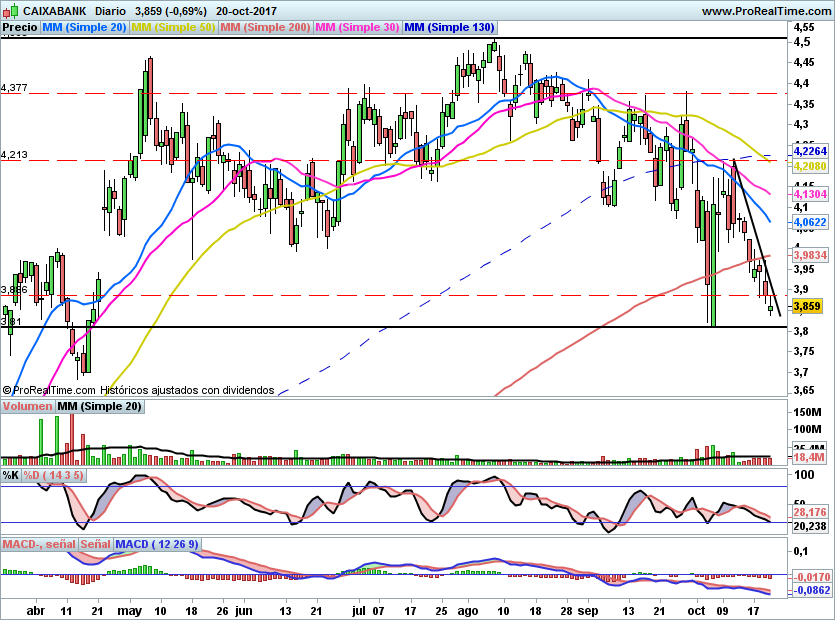Click the MACD-, señal histogram label

pos(39,545)
